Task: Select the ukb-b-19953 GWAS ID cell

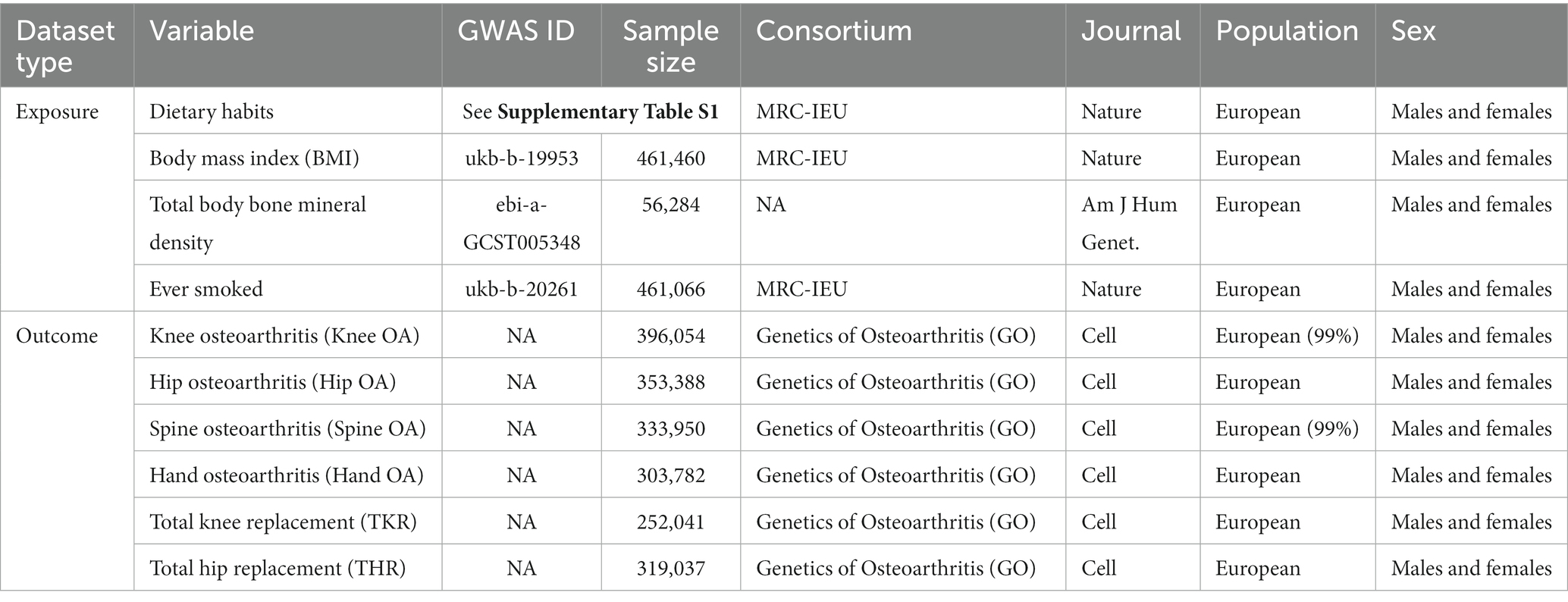Action: [x=522, y=158]
